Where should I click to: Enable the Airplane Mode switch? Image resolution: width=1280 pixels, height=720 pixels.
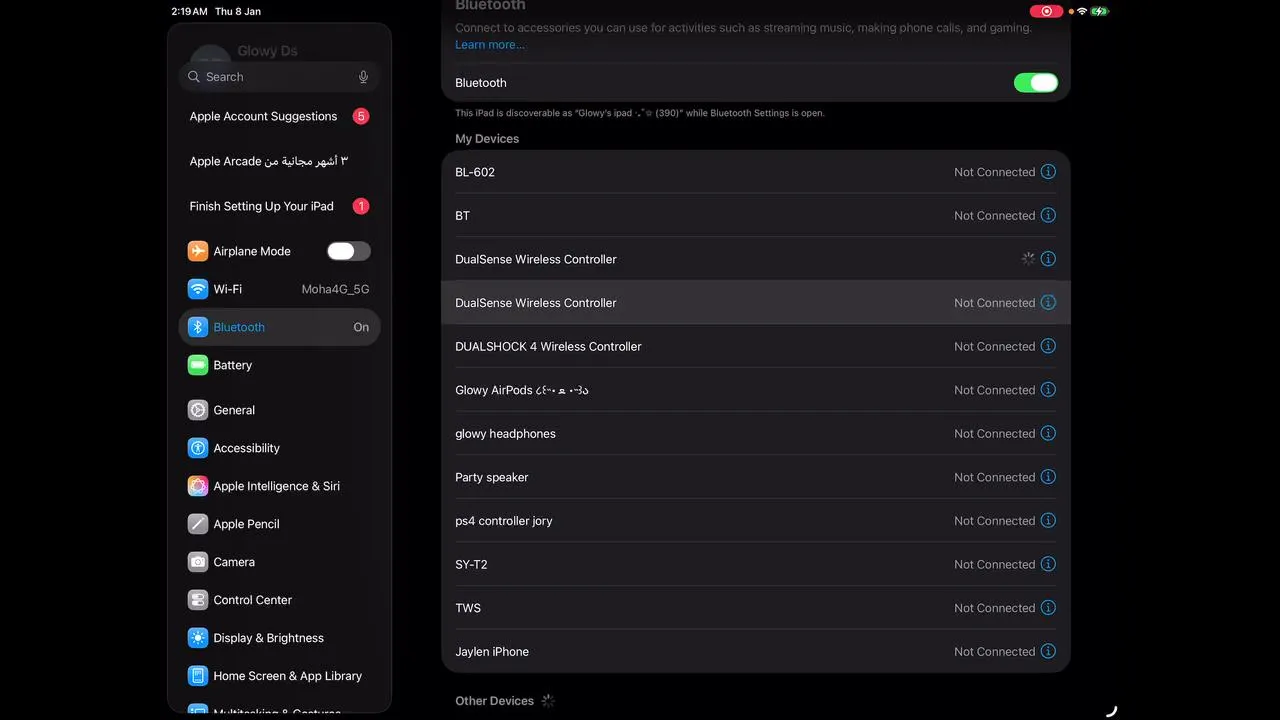click(349, 251)
